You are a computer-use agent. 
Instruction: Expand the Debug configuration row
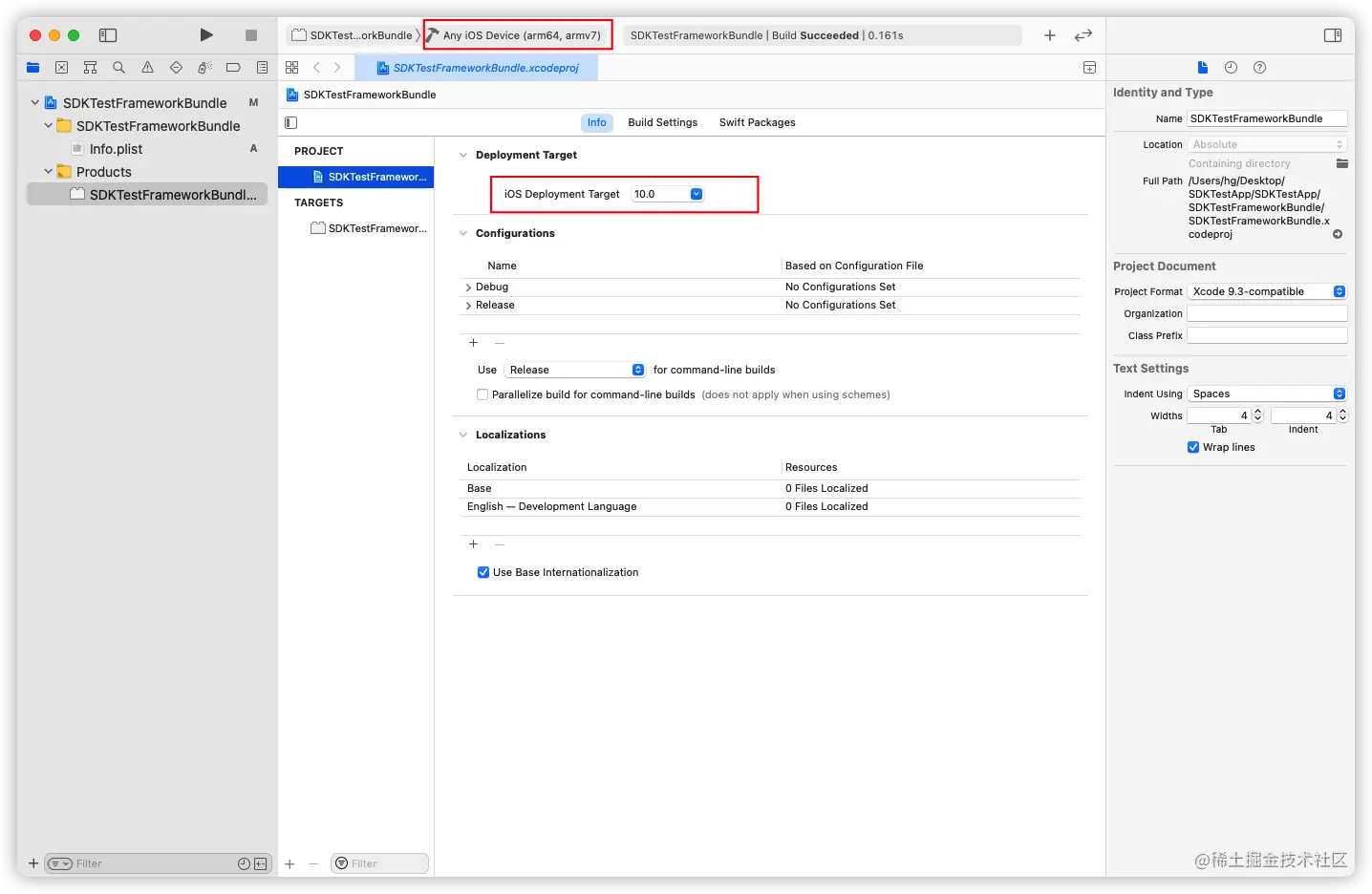click(x=468, y=287)
